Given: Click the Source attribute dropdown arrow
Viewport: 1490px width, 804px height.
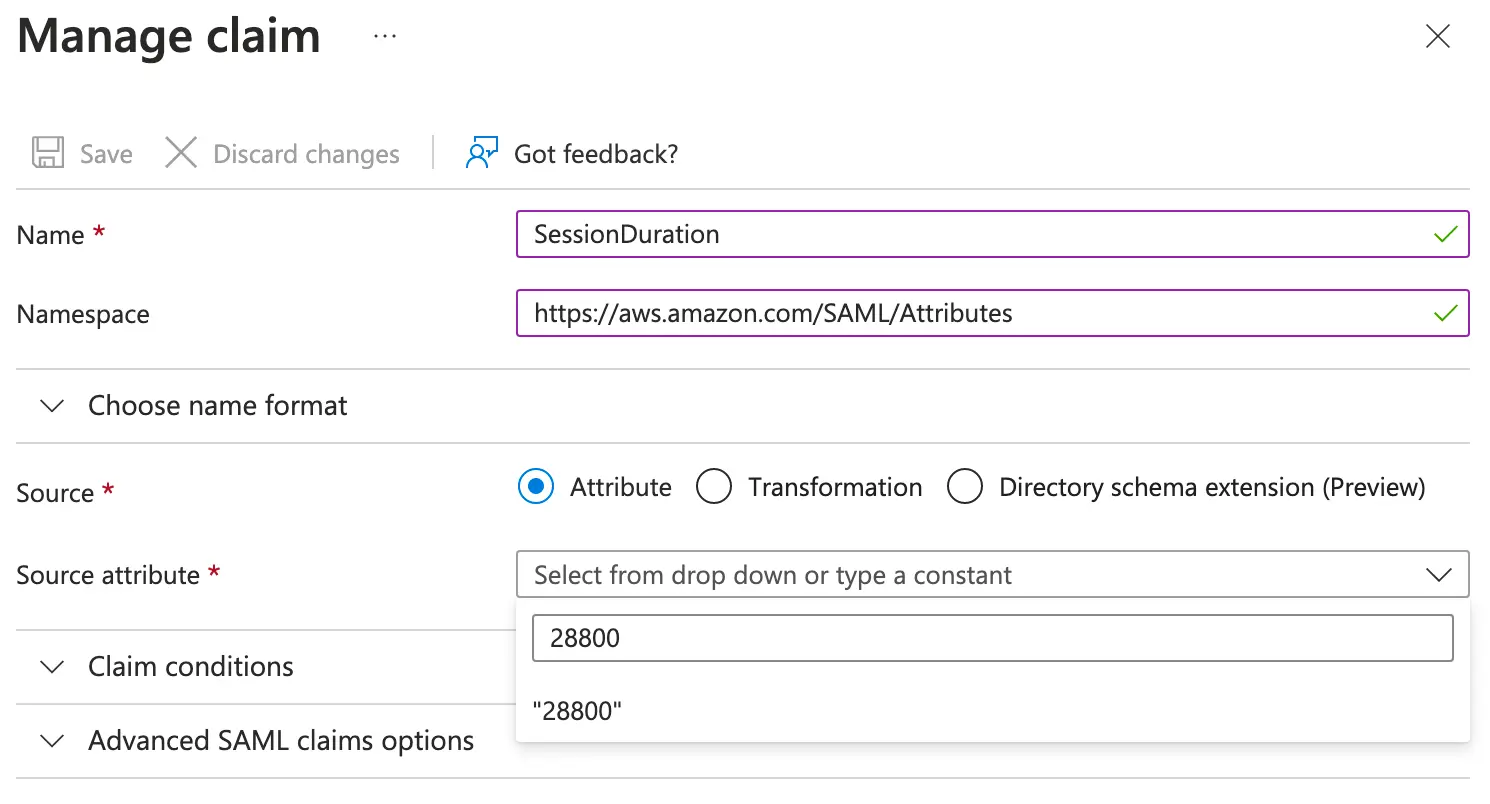Looking at the screenshot, I should 1438,575.
